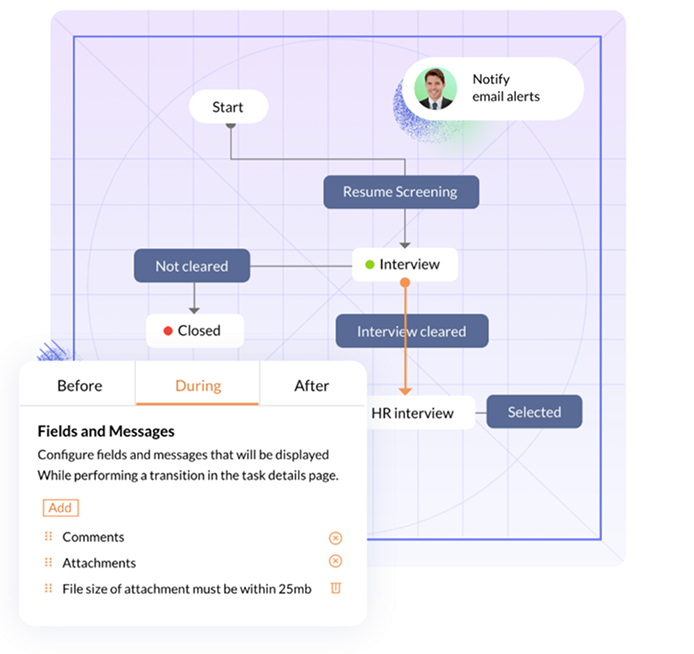Open the Notify email alerts card

pos(505,88)
